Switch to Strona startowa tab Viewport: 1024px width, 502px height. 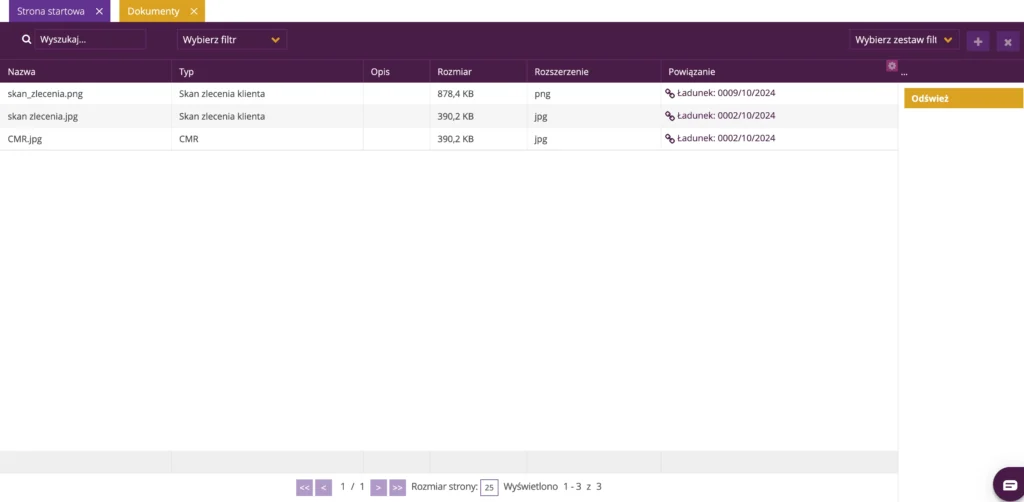tap(51, 11)
